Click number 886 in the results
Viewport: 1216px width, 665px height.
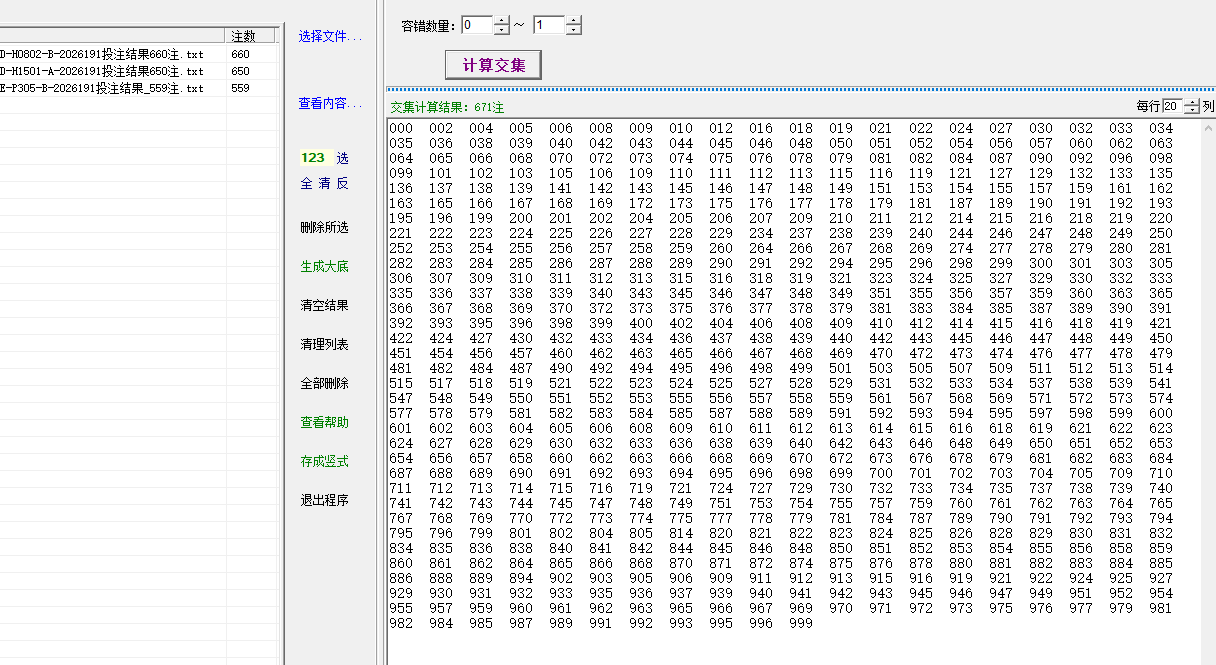(x=401, y=578)
